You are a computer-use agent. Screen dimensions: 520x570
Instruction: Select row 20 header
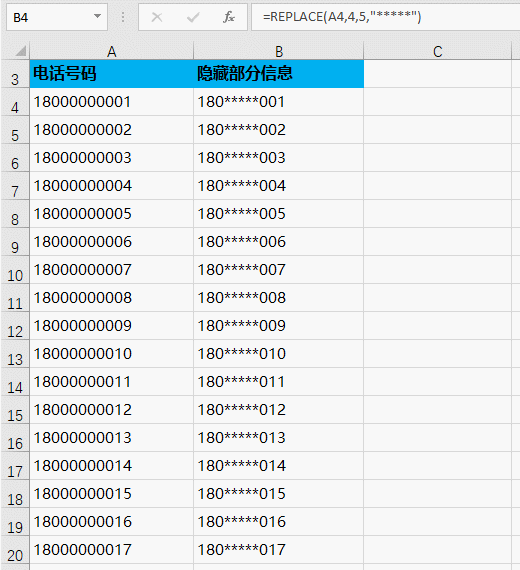[x=15, y=550]
